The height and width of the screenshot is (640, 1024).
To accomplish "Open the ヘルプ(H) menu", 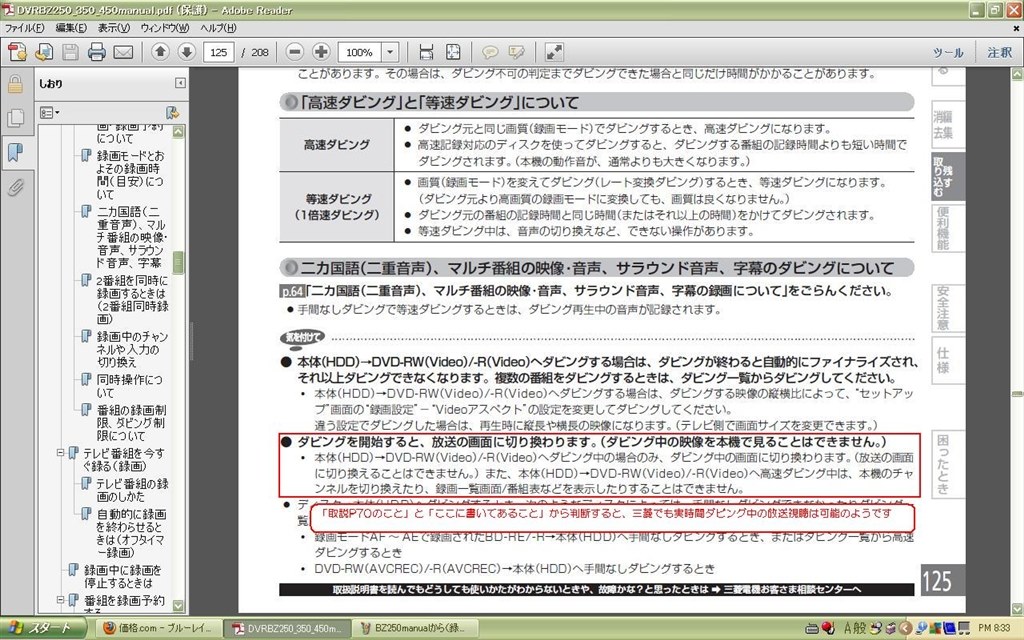I will point(218,28).
